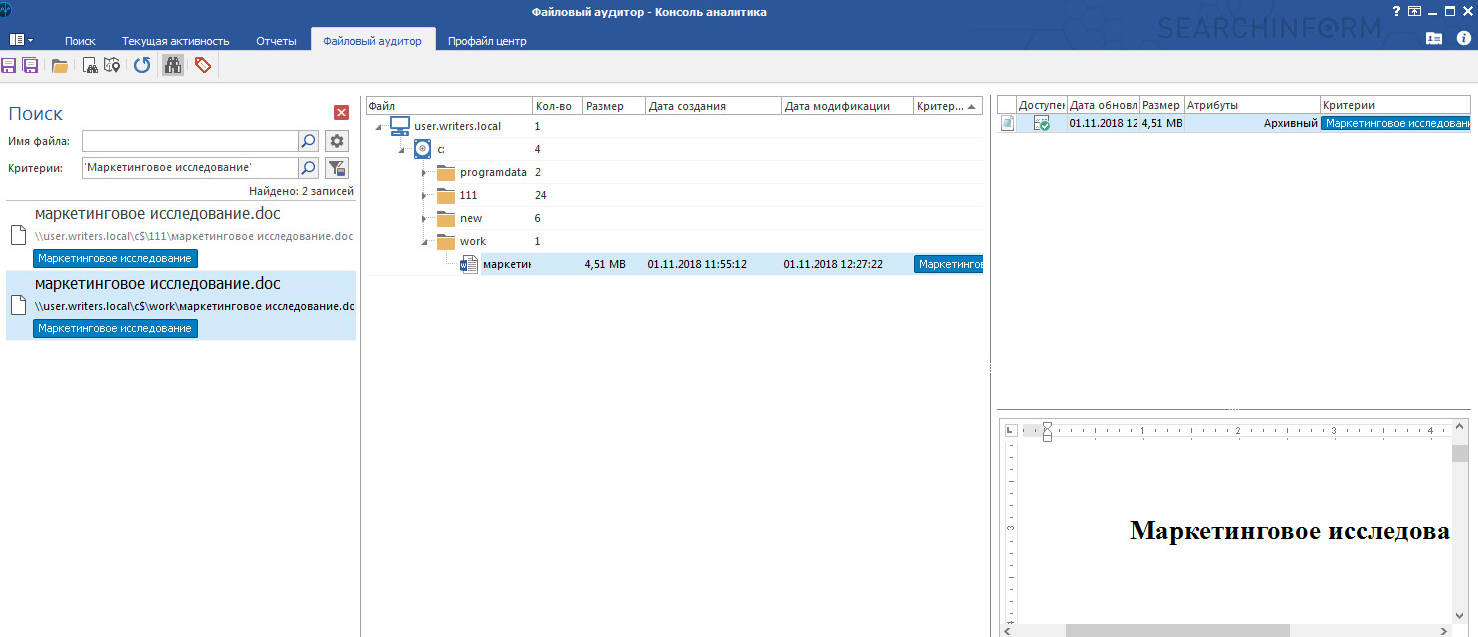This screenshot has height=637, width=1478.
Task: Close the Поиск panel with red X
Action: pos(341,113)
